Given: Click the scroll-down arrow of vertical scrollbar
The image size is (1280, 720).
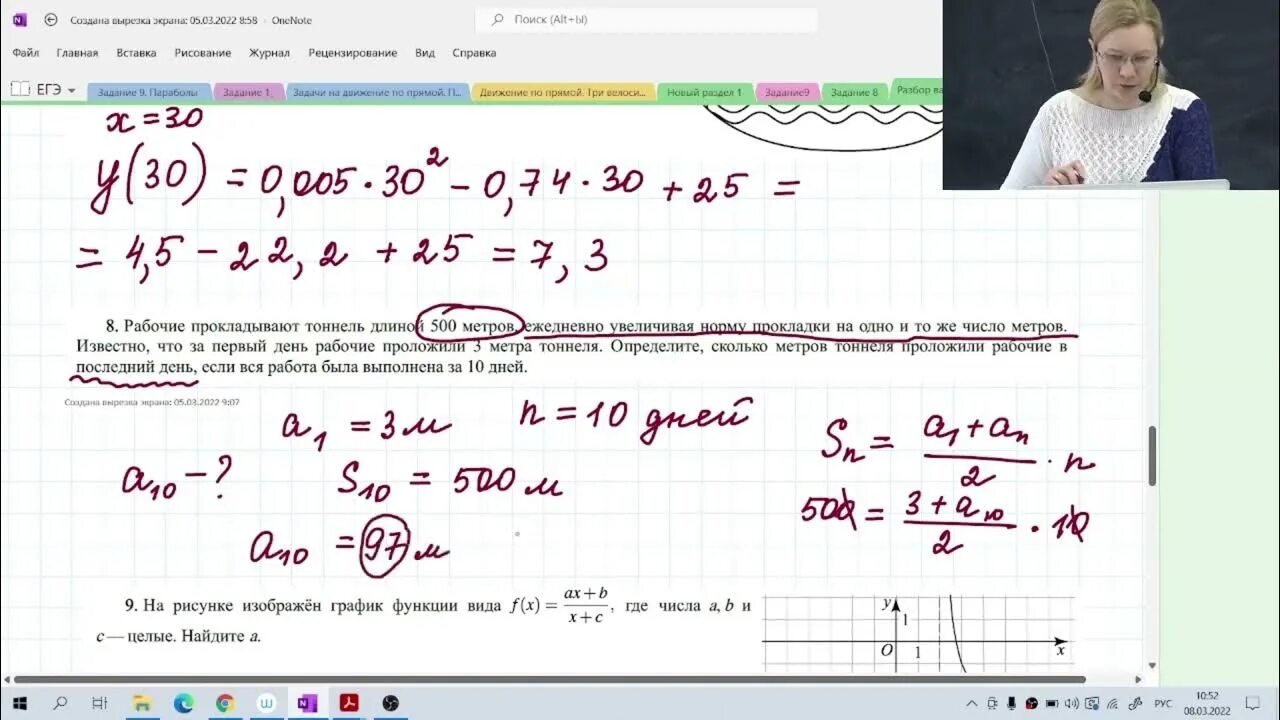Looking at the screenshot, I should point(1153,665).
